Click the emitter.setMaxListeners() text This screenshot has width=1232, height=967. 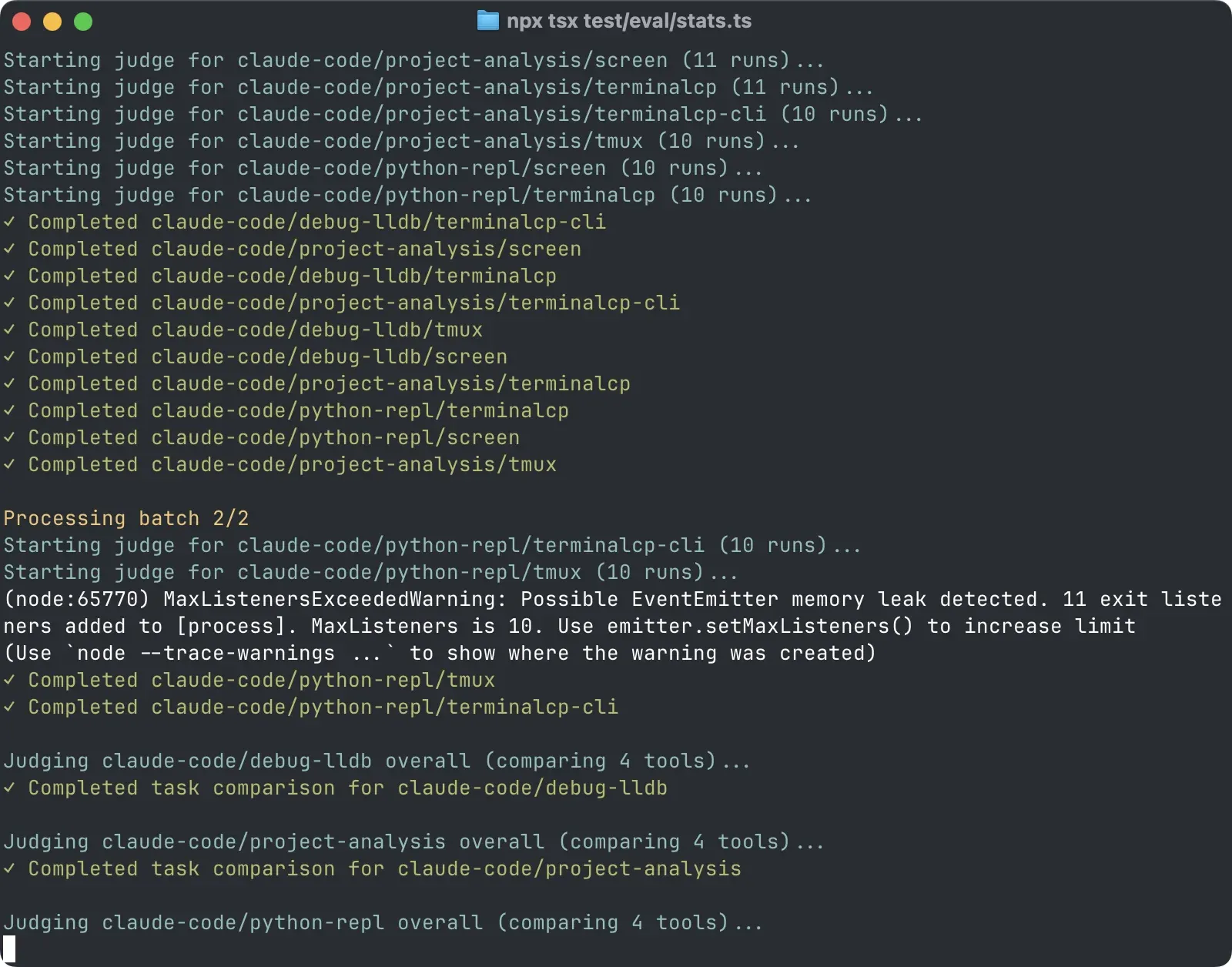pyautogui.click(x=759, y=626)
